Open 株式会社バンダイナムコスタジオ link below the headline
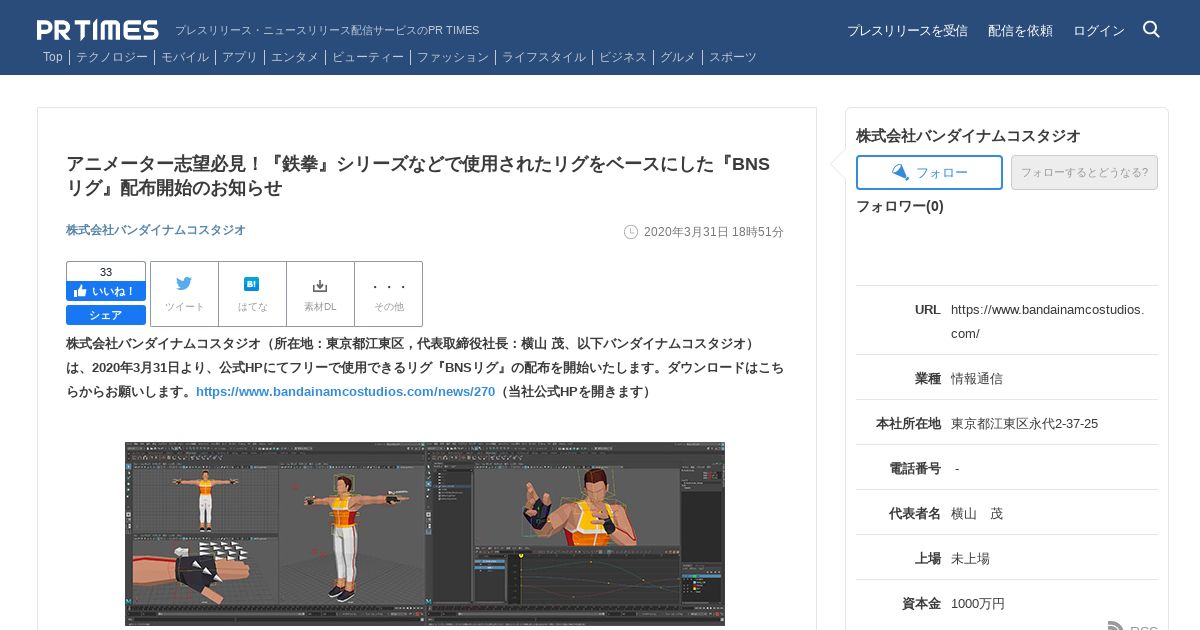The image size is (1200, 630). 156,230
